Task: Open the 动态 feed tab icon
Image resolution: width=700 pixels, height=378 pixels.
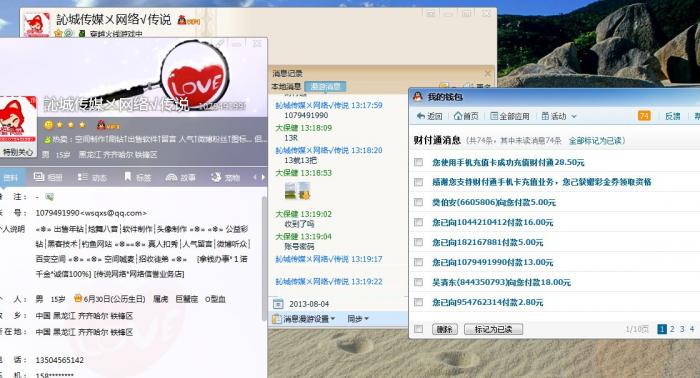Action: (83, 177)
